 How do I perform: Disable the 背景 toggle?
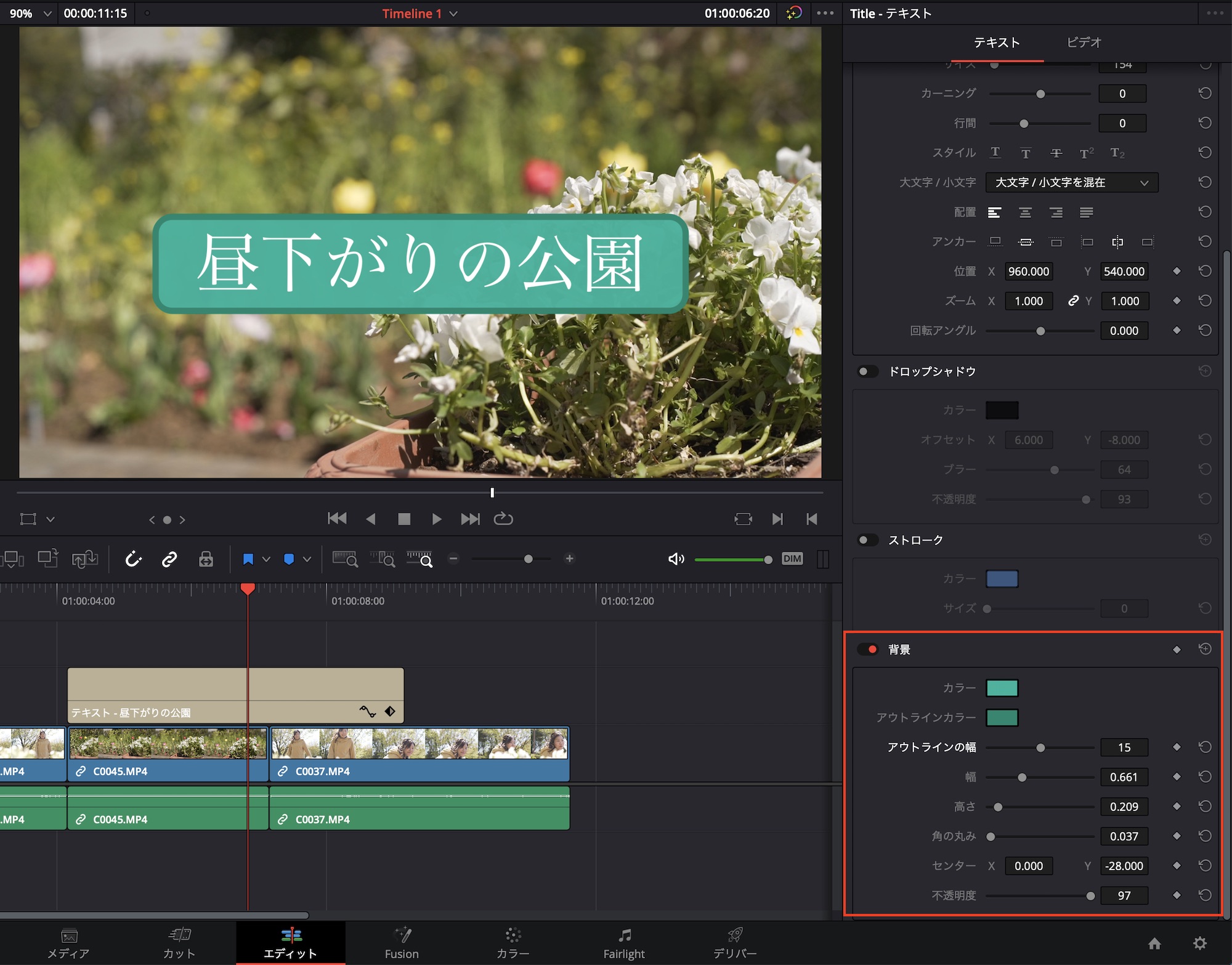click(x=868, y=650)
